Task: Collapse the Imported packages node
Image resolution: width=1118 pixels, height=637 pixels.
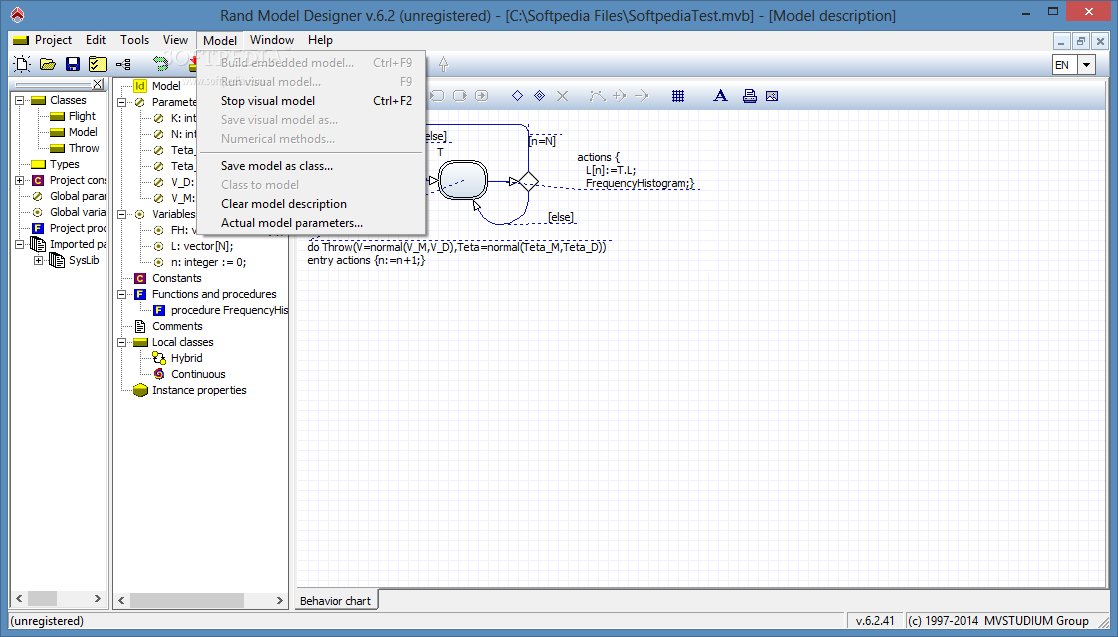Action: [20, 244]
